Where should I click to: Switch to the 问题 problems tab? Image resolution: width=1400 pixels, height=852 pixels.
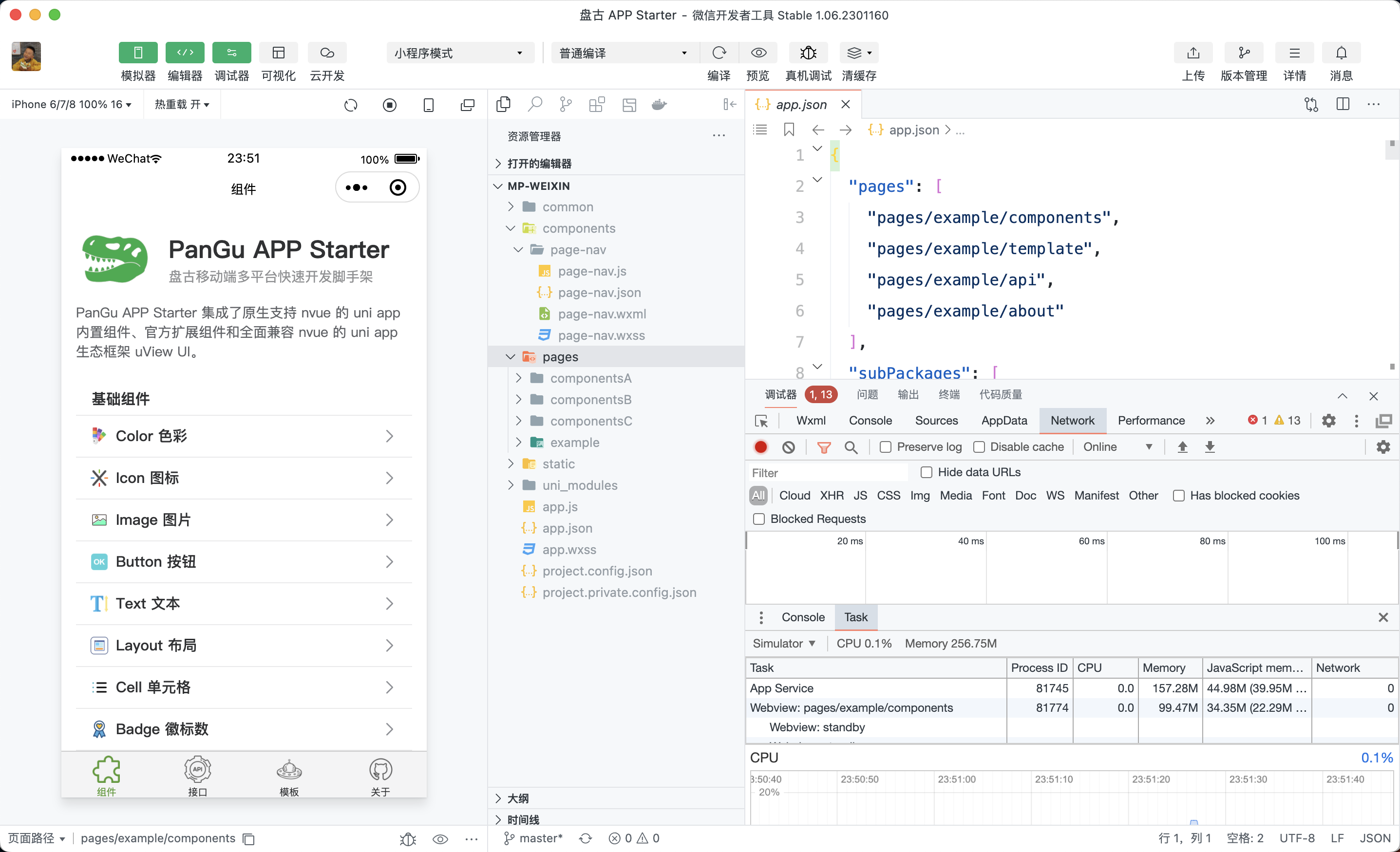(x=867, y=394)
